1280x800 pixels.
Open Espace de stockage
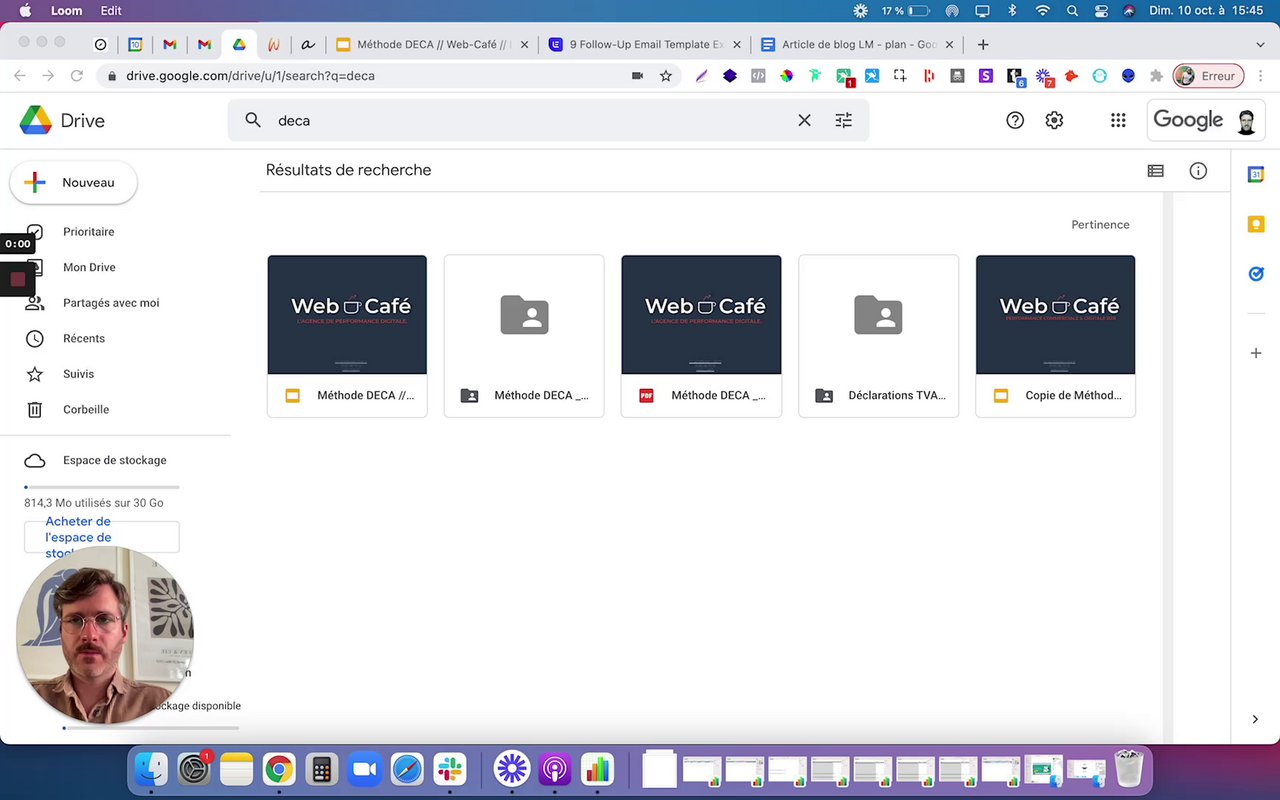[x=115, y=460]
